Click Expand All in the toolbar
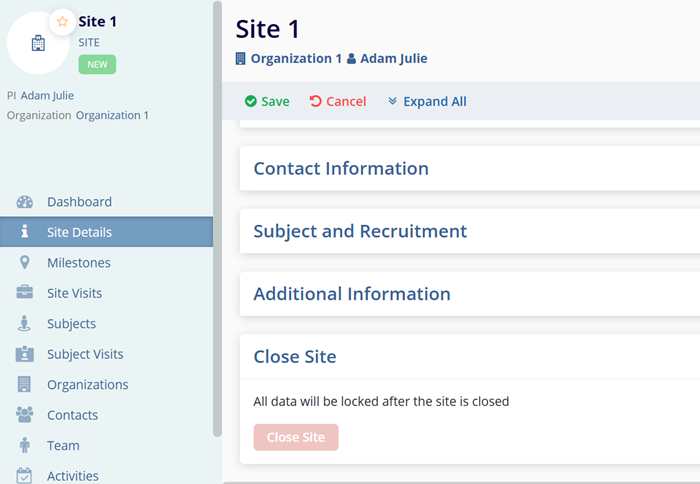The image size is (700, 484). (427, 102)
